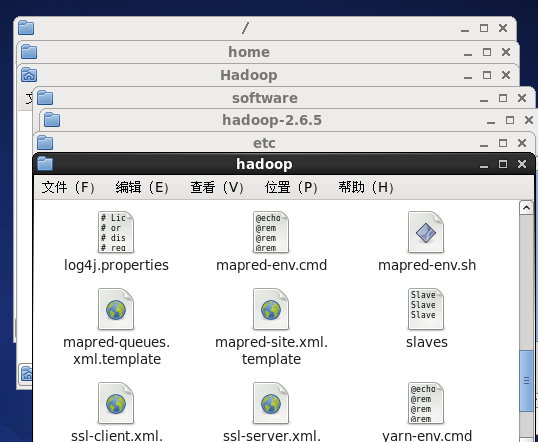Click the home folder icon in Hadoop window title
Viewport: 538px width, 442px height.
pyautogui.click(x=29, y=75)
